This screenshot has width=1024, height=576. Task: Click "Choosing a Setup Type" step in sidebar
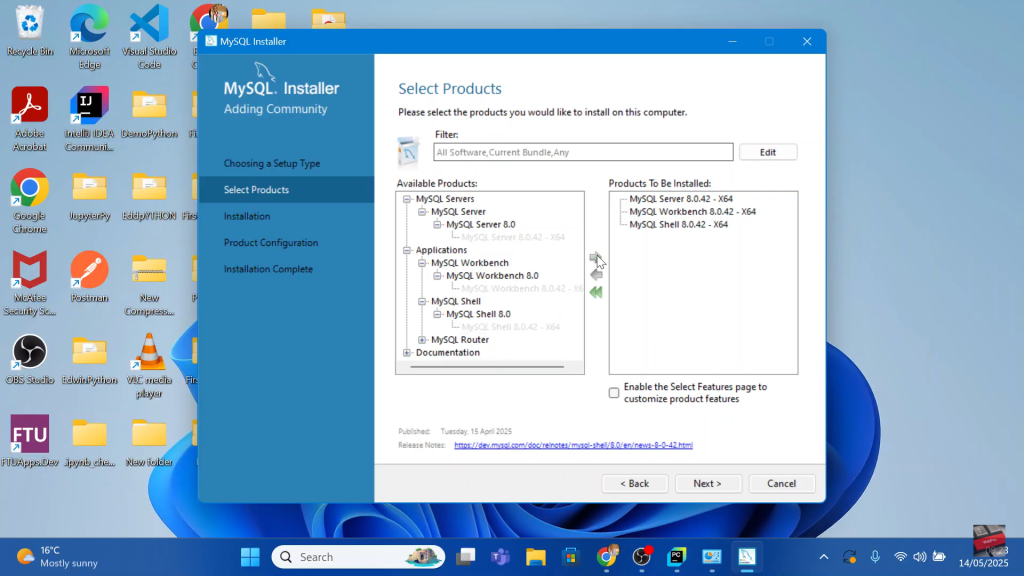tap(272, 163)
